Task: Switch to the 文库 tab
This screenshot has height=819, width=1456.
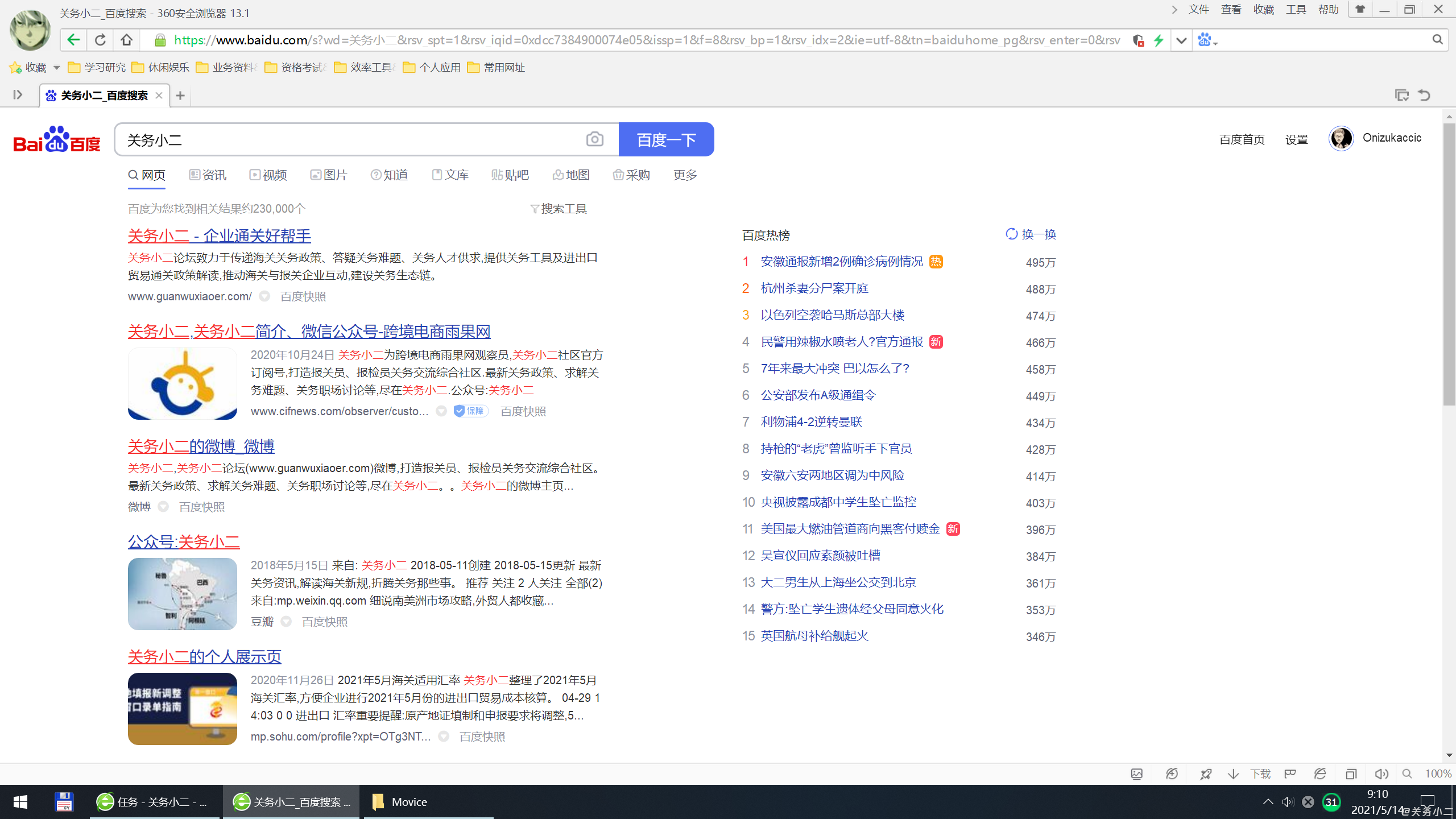Action: click(450, 175)
